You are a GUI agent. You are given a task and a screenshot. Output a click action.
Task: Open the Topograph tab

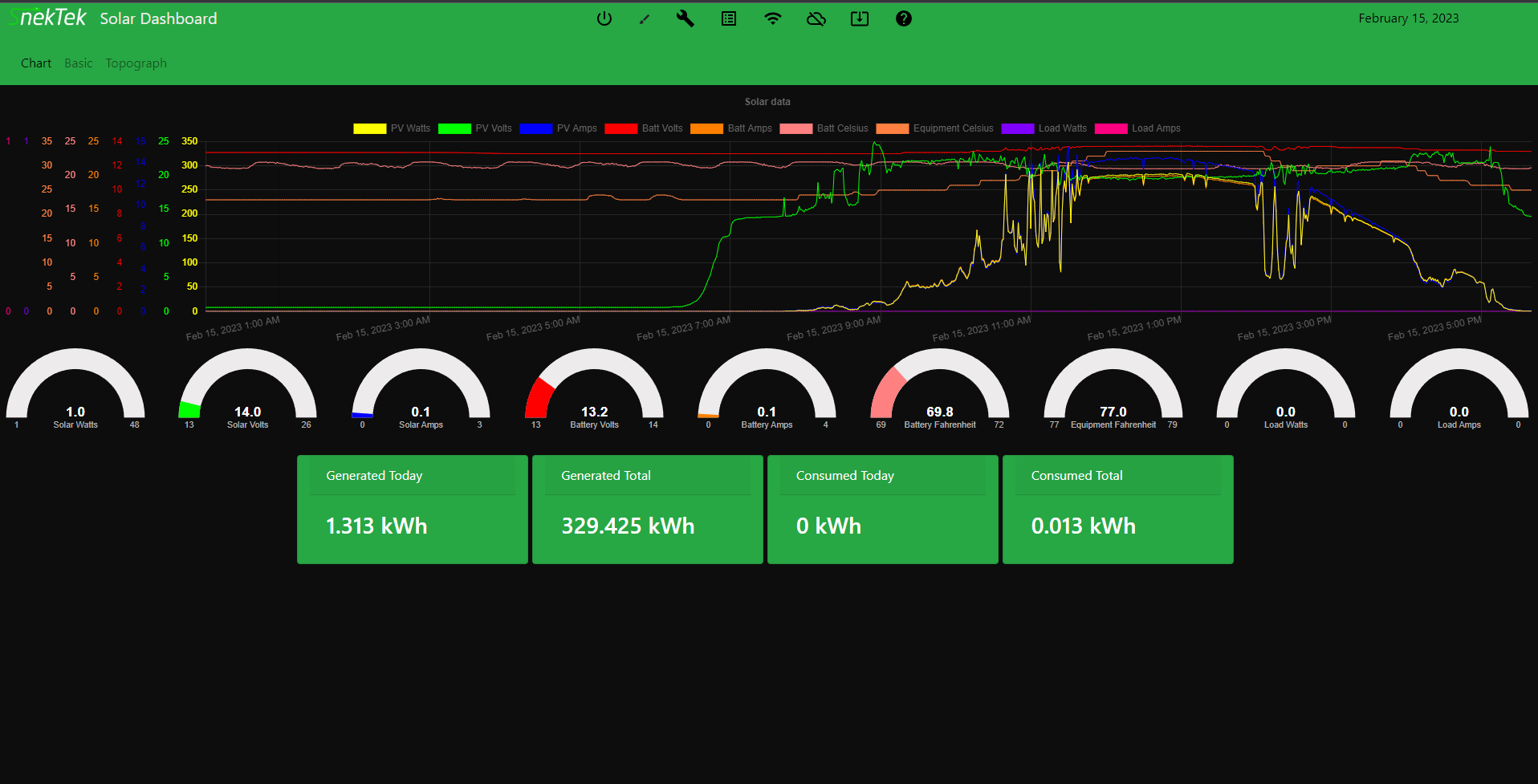coord(136,63)
